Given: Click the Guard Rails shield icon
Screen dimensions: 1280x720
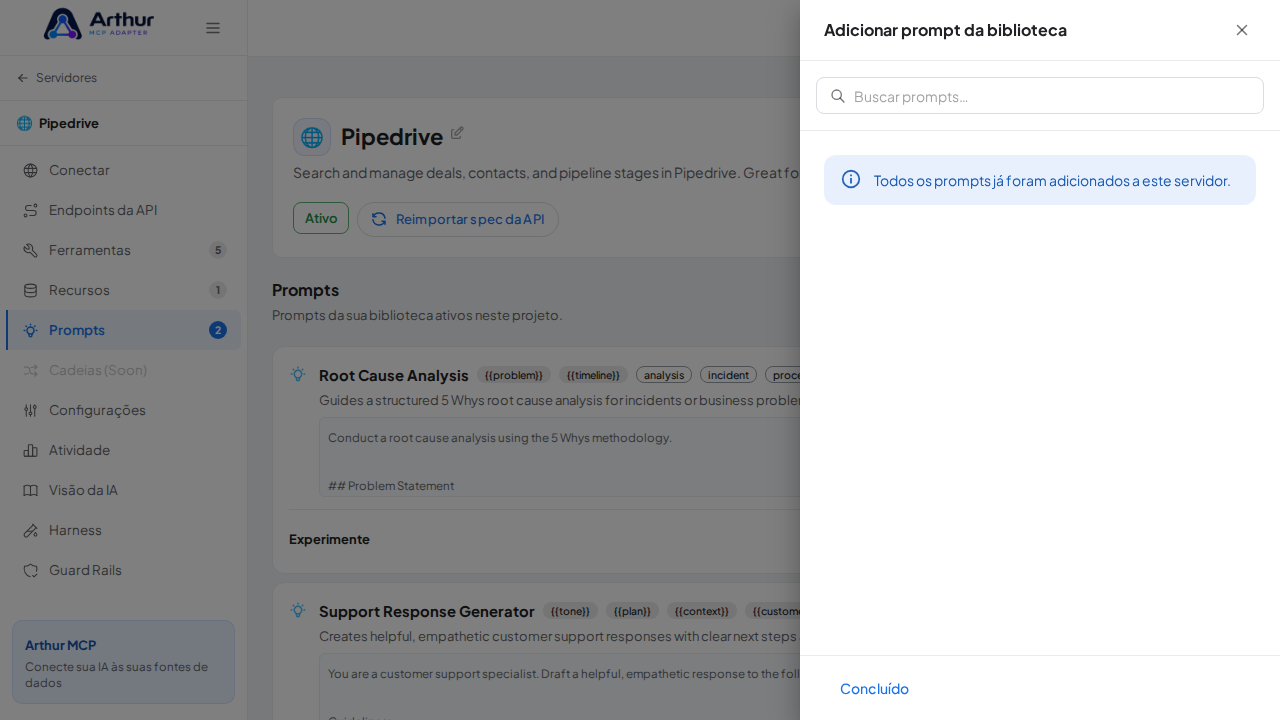Looking at the screenshot, I should 31,570.
